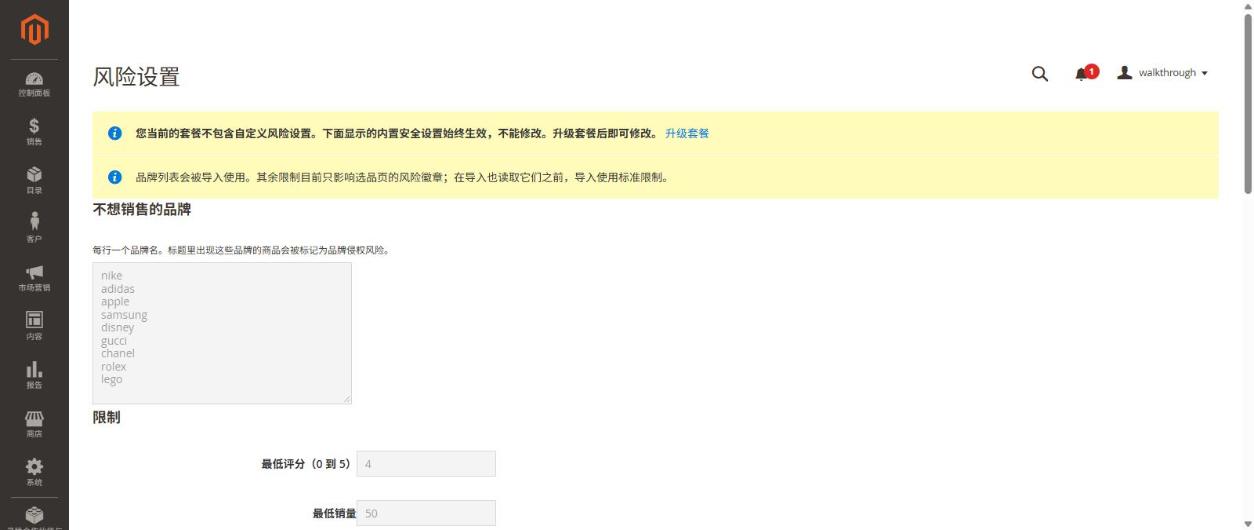Click the 最低销量 label
The width and height of the screenshot is (1254, 530).
(332, 513)
